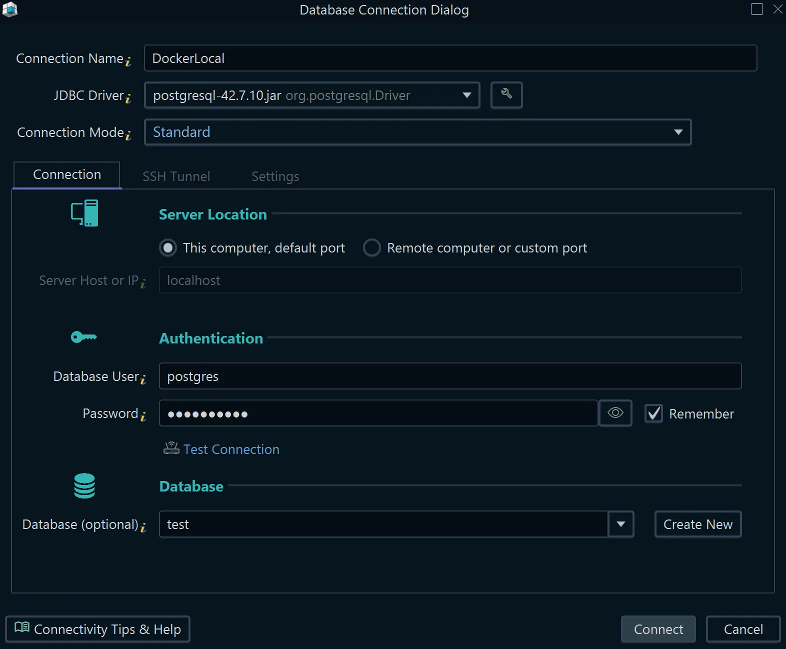This screenshot has width=786, height=649.
Task: Click the Database field containing test
Action: [x=383, y=524]
